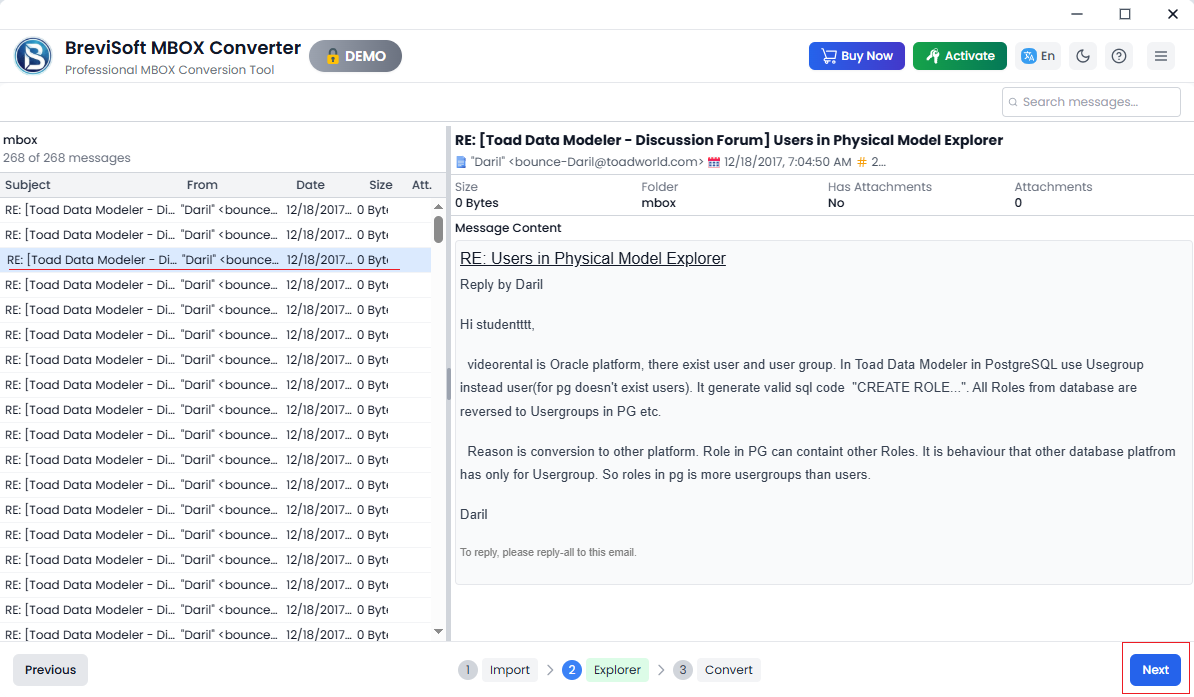Select the Explorer step tab
This screenshot has width=1194, height=697.
[x=617, y=670]
